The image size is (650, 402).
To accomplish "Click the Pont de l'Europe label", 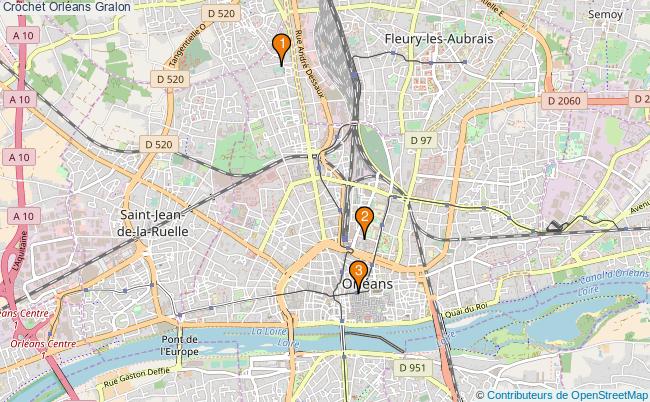I will (x=179, y=345).
